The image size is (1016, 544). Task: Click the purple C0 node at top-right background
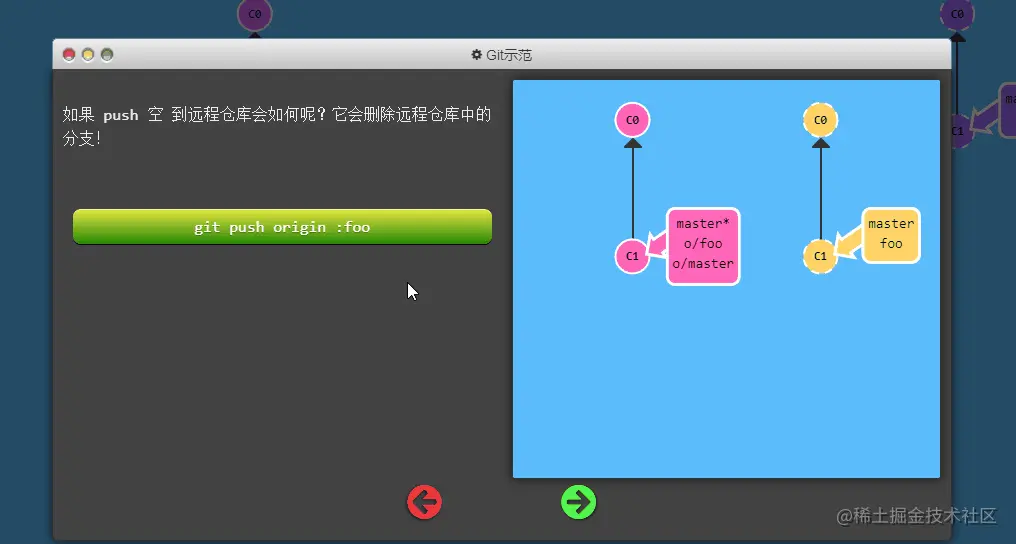[x=957, y=14]
